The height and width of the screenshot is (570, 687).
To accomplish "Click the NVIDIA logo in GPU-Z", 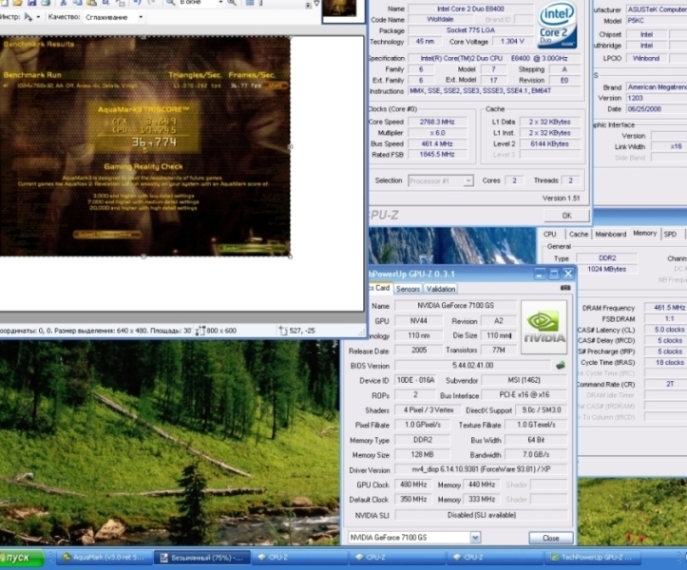I will pos(544,327).
